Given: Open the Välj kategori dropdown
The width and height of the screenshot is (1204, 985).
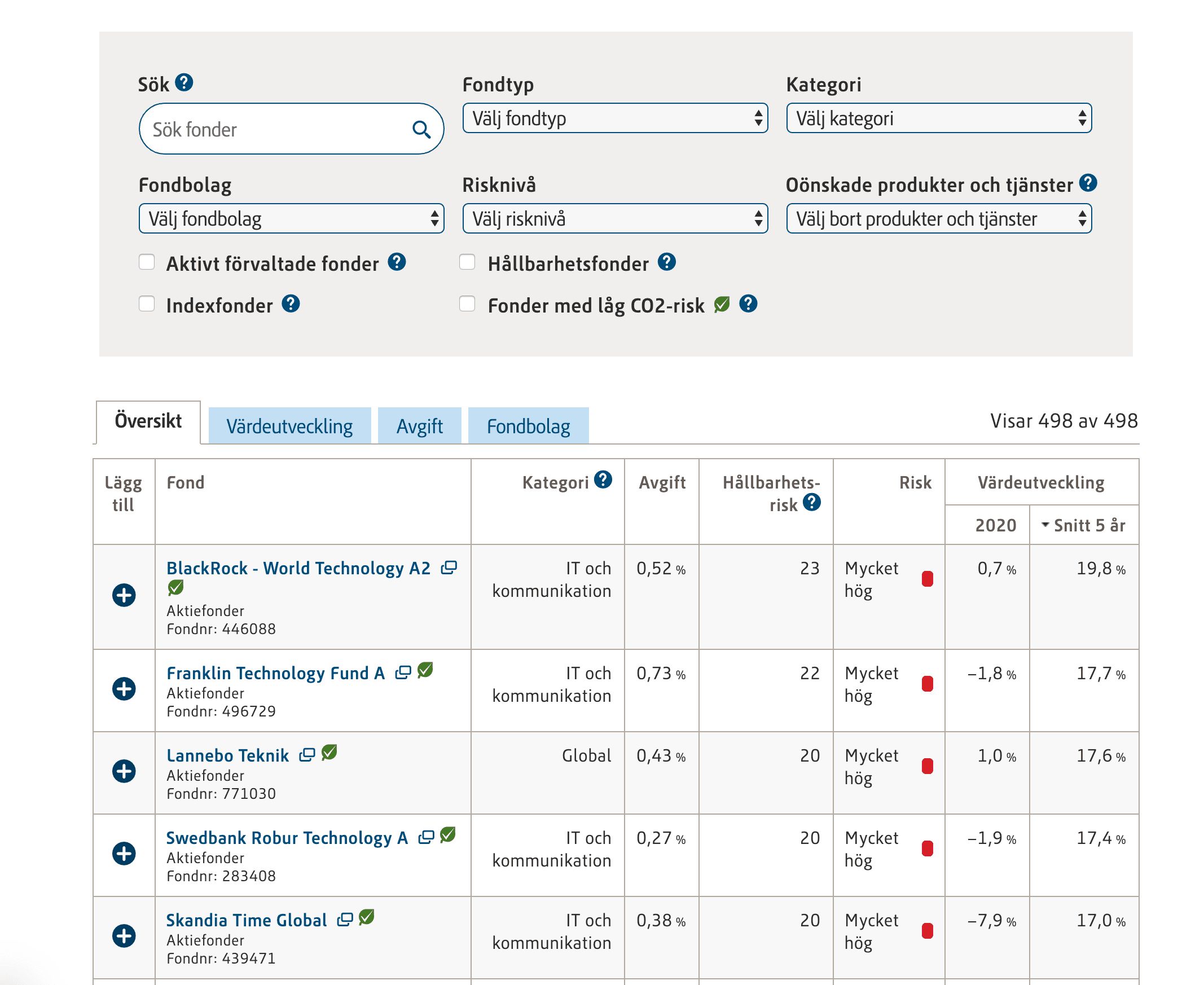Looking at the screenshot, I should 939,118.
